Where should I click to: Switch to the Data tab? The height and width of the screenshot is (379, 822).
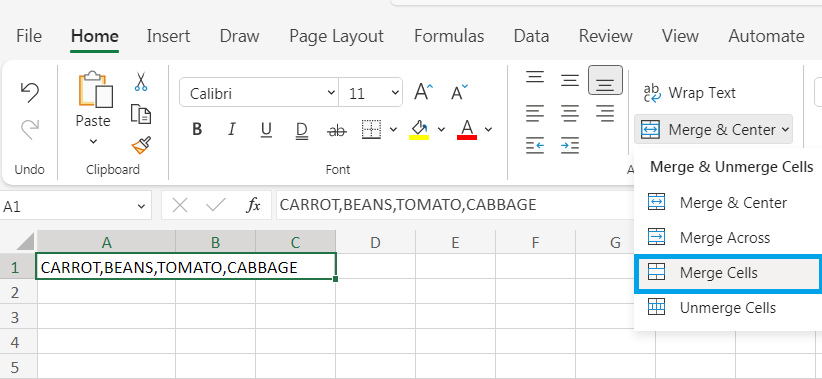tap(531, 36)
